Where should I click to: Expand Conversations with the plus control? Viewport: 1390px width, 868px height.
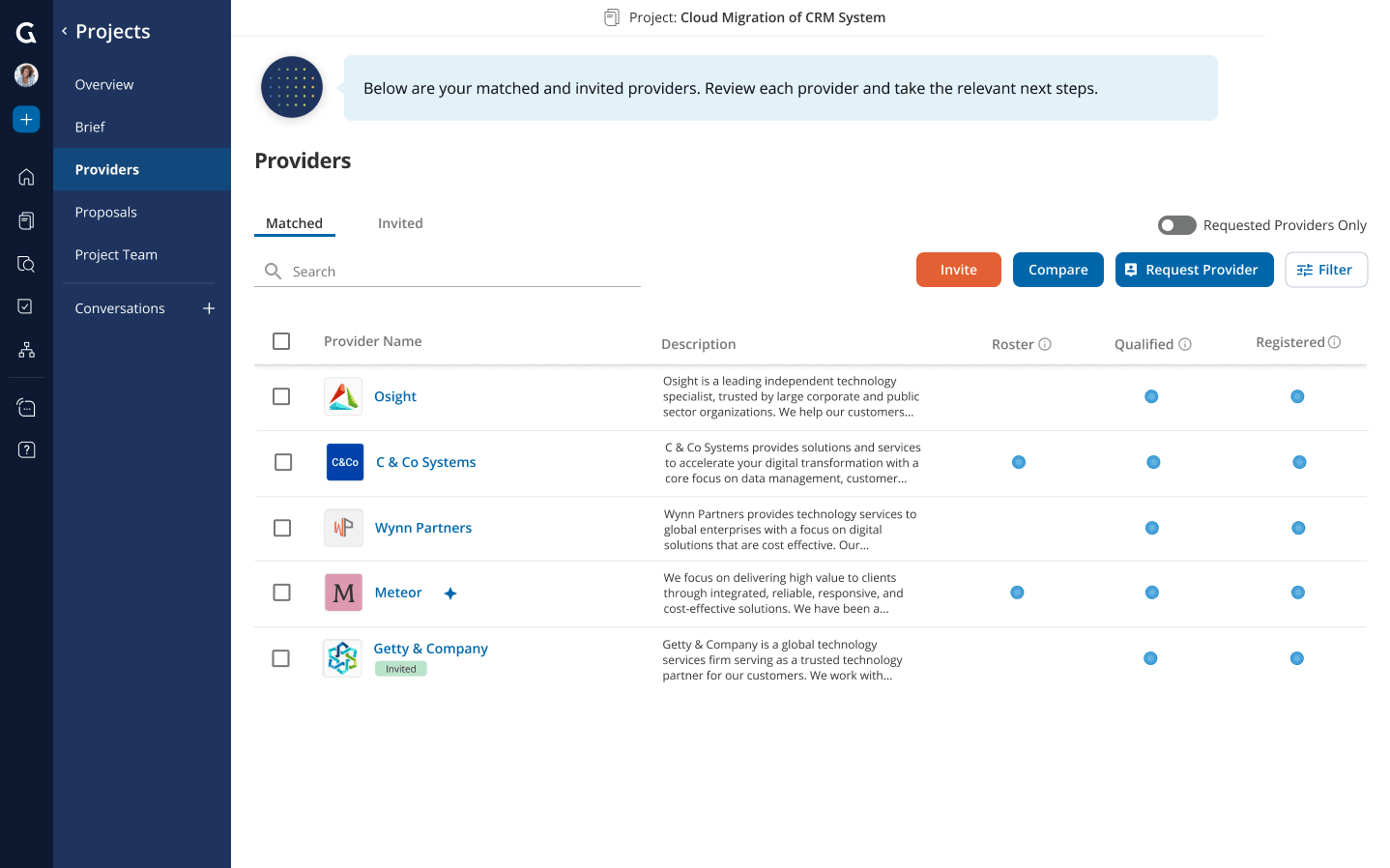pos(209,307)
